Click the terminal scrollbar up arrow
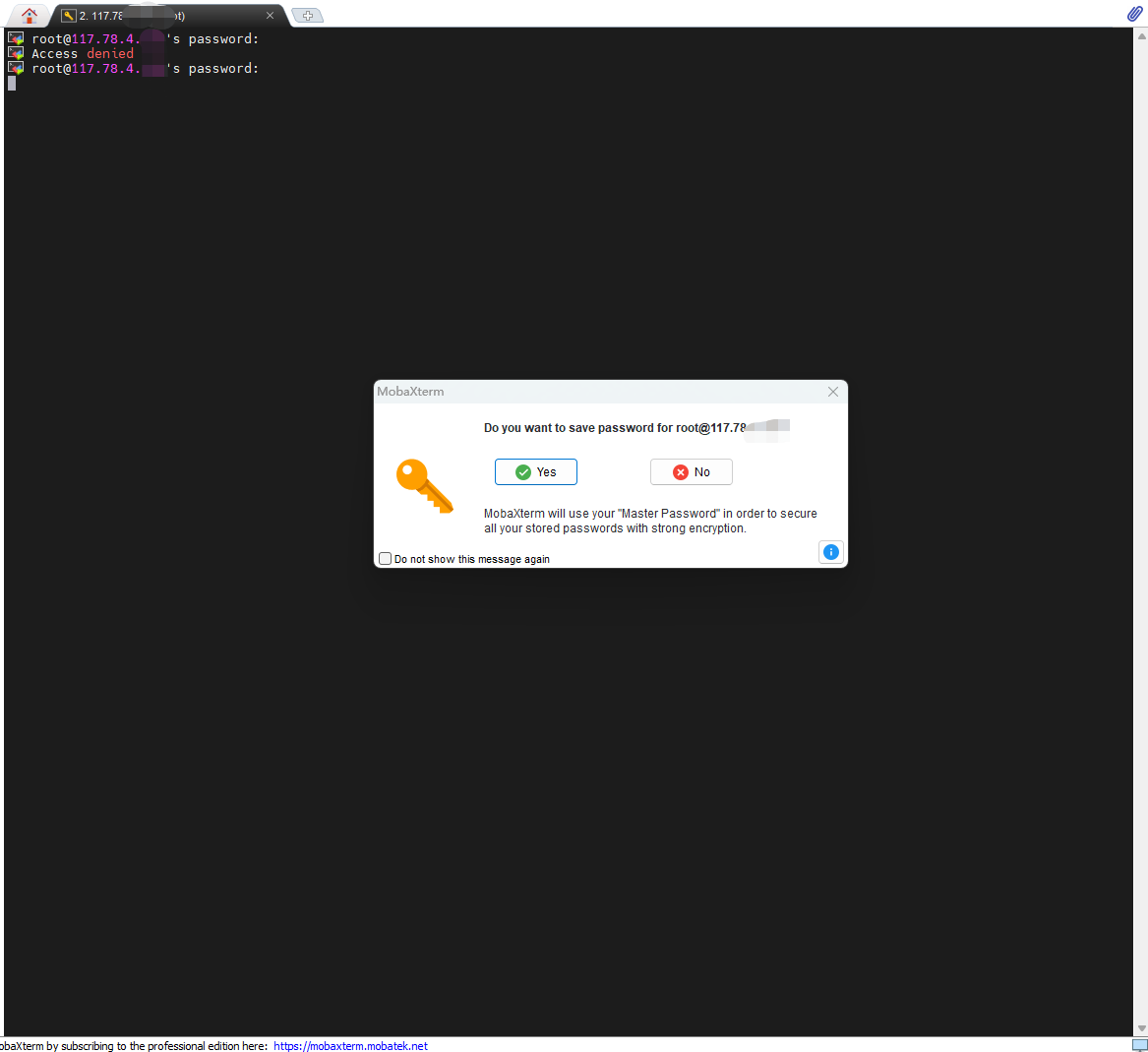This screenshot has width=1148, height=1052. tap(1141, 35)
